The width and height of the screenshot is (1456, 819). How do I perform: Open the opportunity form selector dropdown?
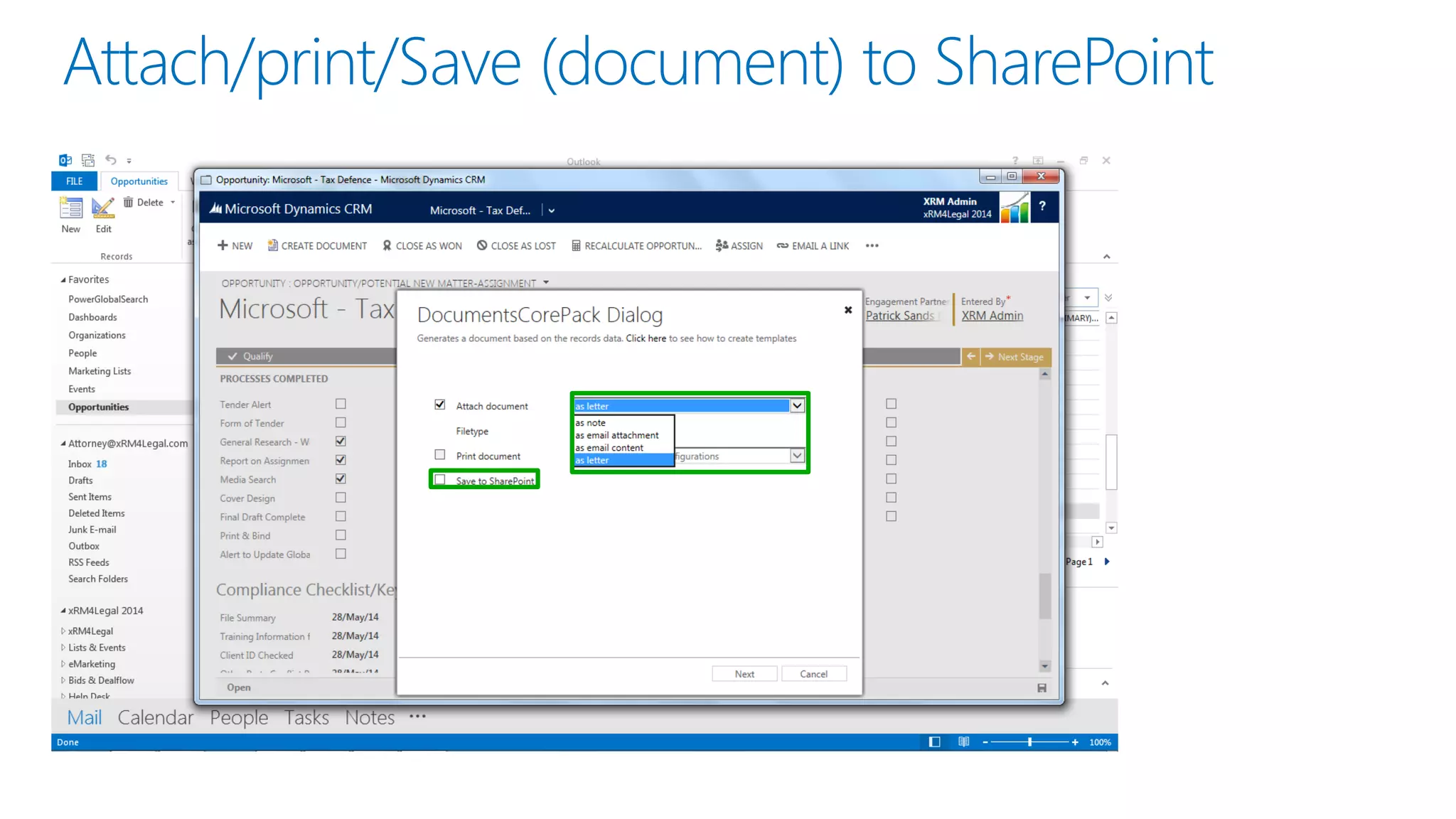coord(546,282)
